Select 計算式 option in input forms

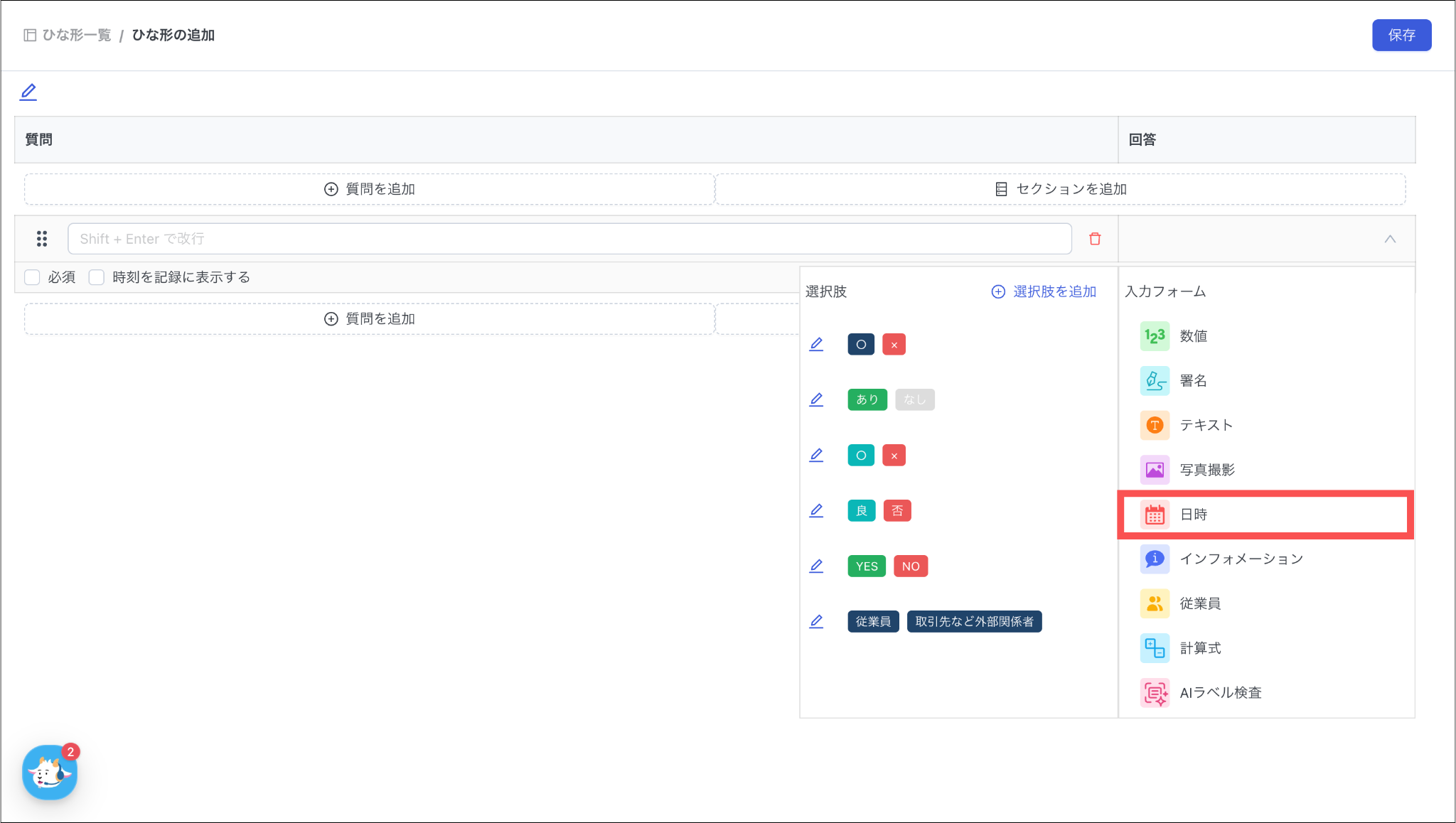click(1200, 648)
